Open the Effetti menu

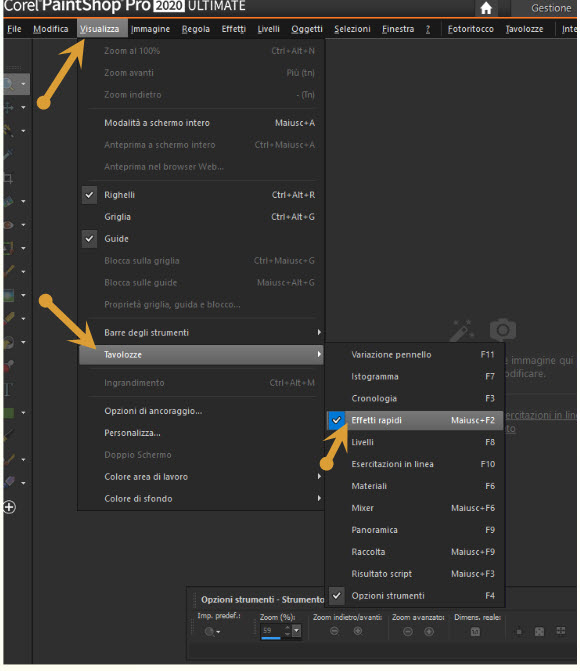click(234, 29)
